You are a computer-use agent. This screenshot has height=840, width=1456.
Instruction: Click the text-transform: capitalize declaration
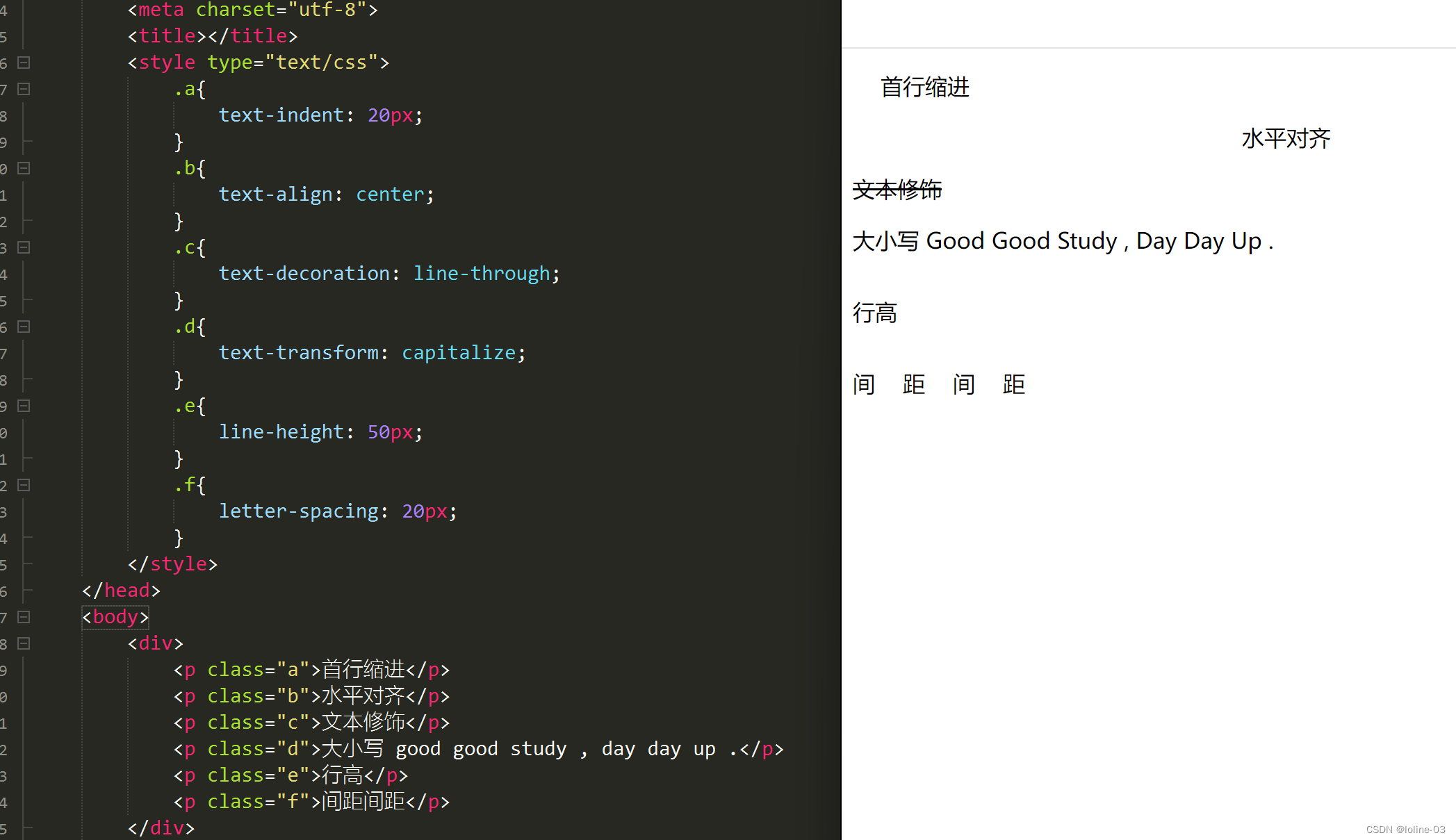[x=373, y=353]
